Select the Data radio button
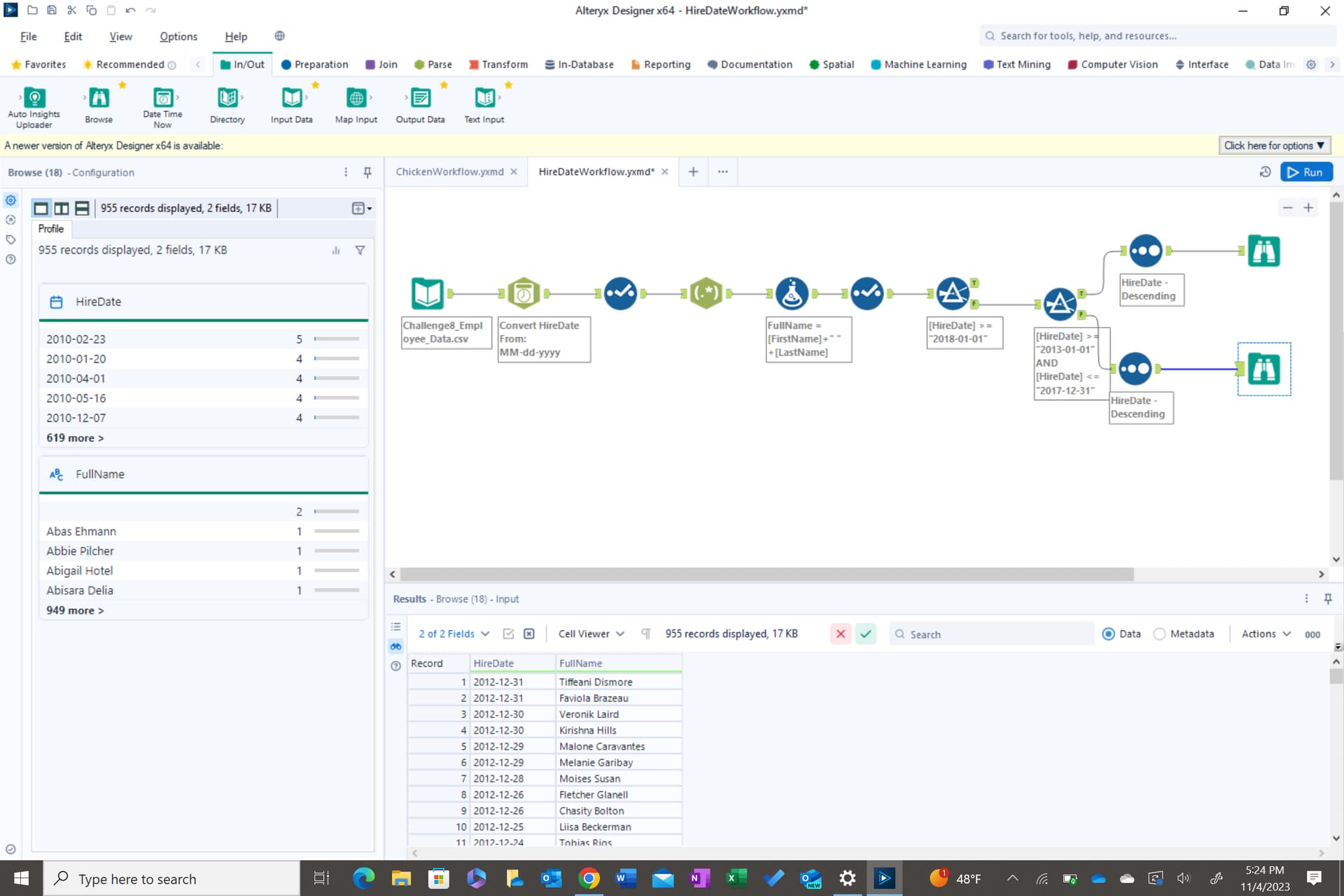 pyautogui.click(x=1108, y=634)
